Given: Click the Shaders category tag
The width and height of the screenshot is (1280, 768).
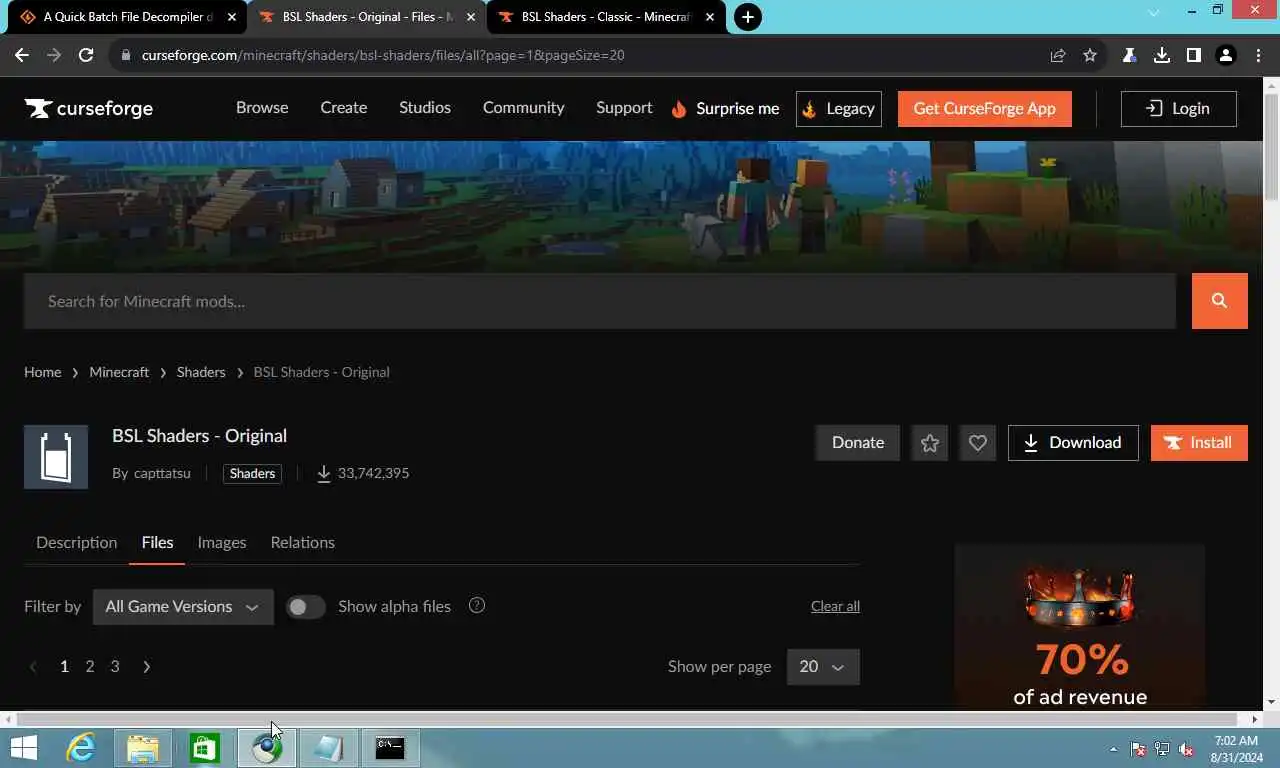Looking at the screenshot, I should point(252,473).
